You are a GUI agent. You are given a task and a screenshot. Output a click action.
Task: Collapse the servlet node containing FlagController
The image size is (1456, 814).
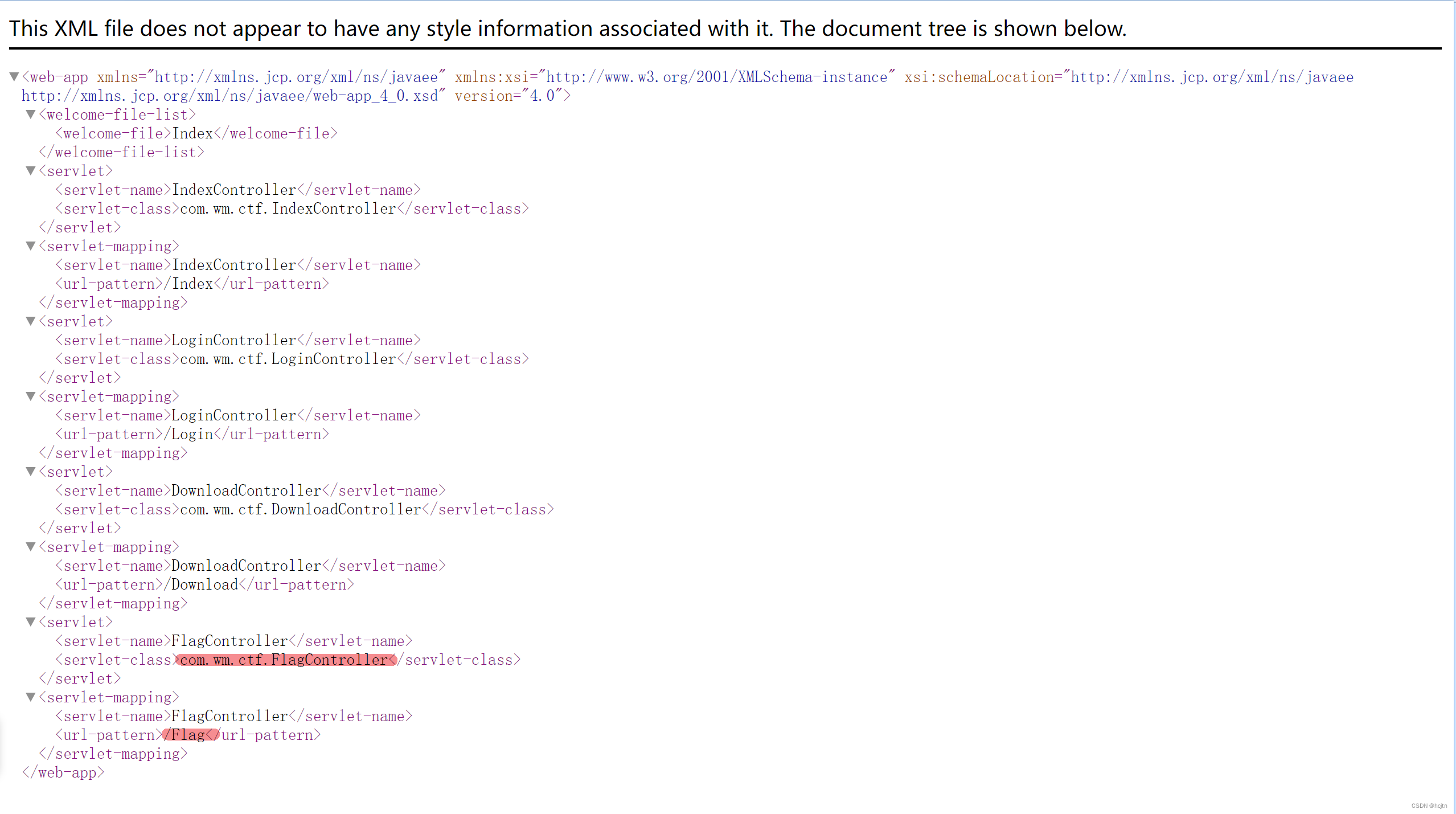point(31,621)
